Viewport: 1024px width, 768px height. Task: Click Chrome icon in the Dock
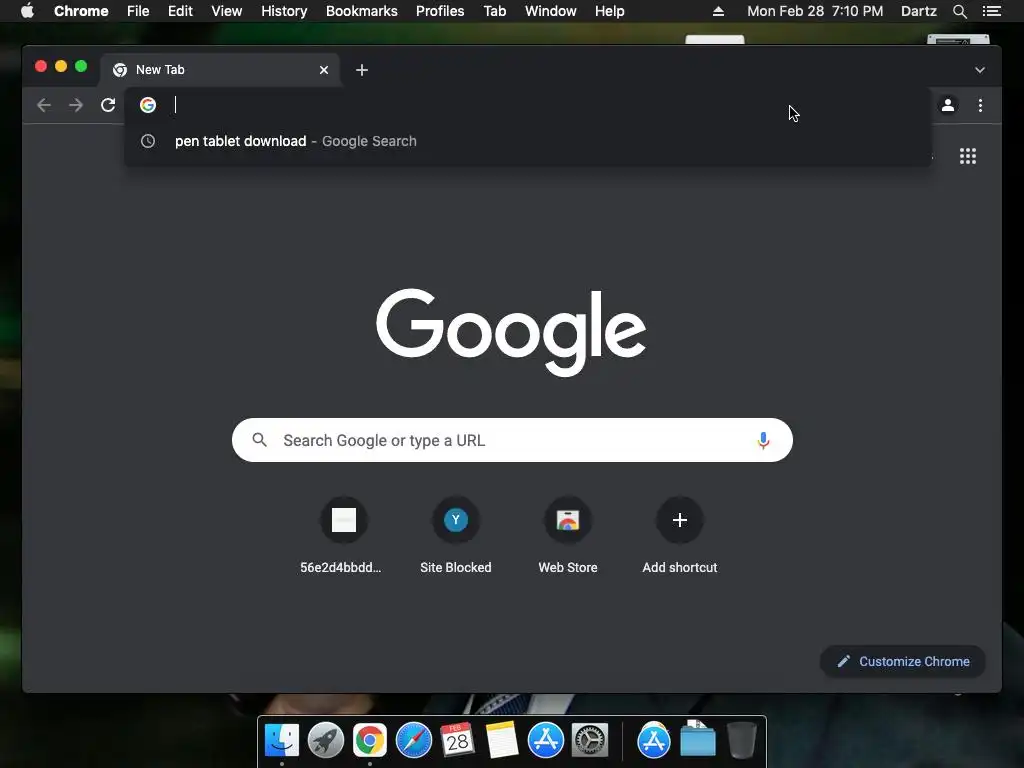coord(370,741)
